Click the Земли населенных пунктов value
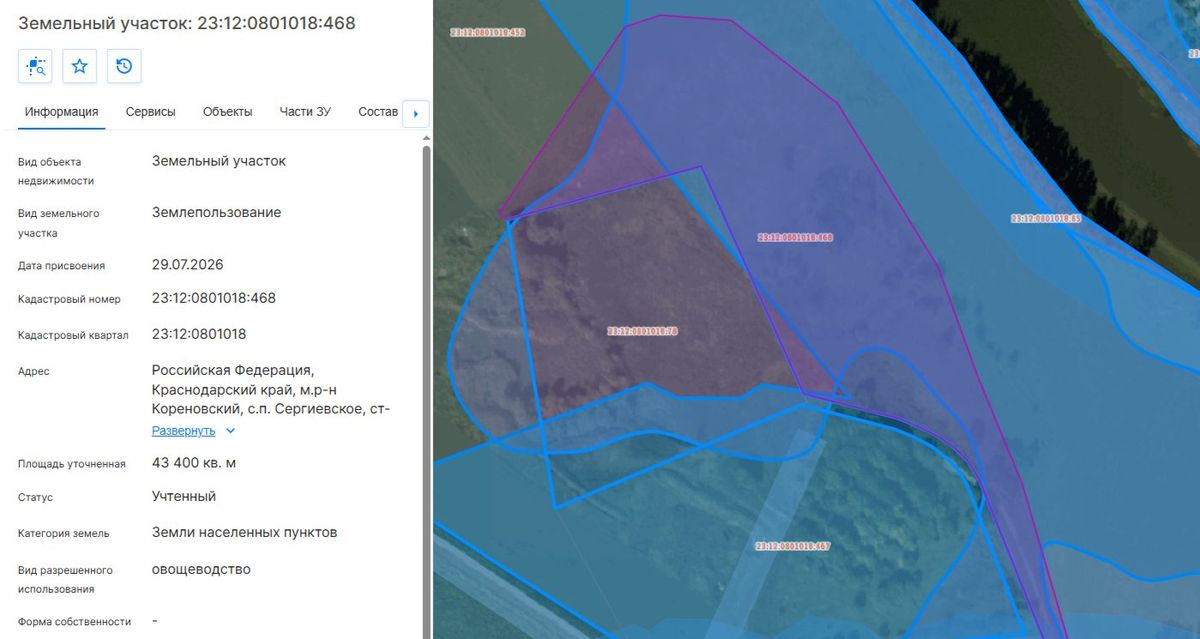This screenshot has width=1200, height=639. (x=245, y=532)
